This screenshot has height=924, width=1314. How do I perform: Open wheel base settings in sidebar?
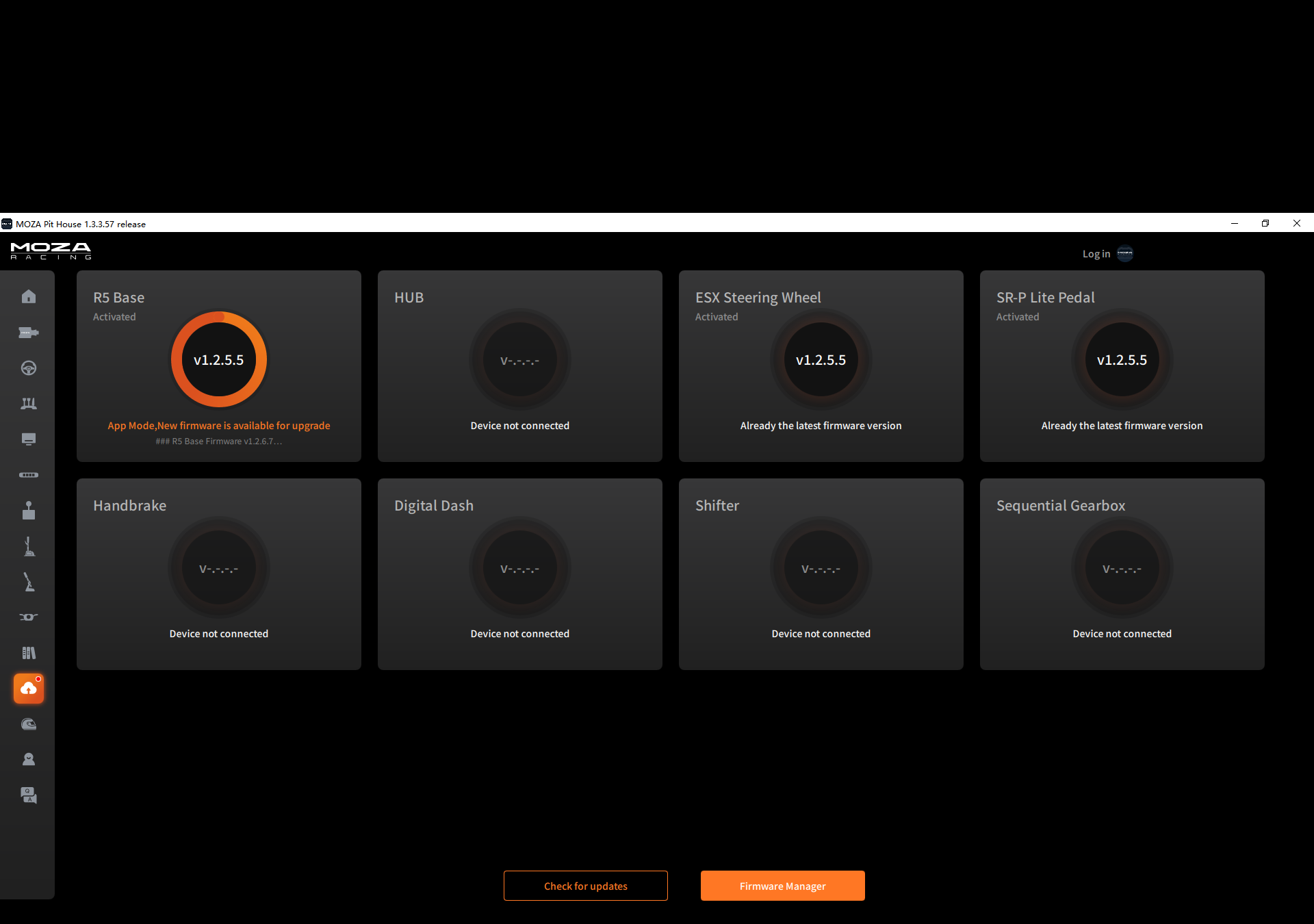point(28,333)
